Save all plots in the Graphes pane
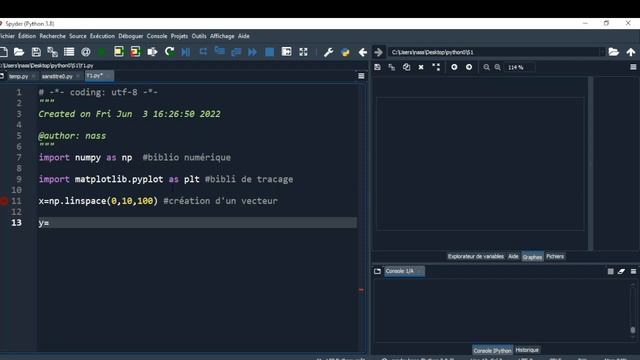This screenshot has width=640, height=360. (392, 67)
